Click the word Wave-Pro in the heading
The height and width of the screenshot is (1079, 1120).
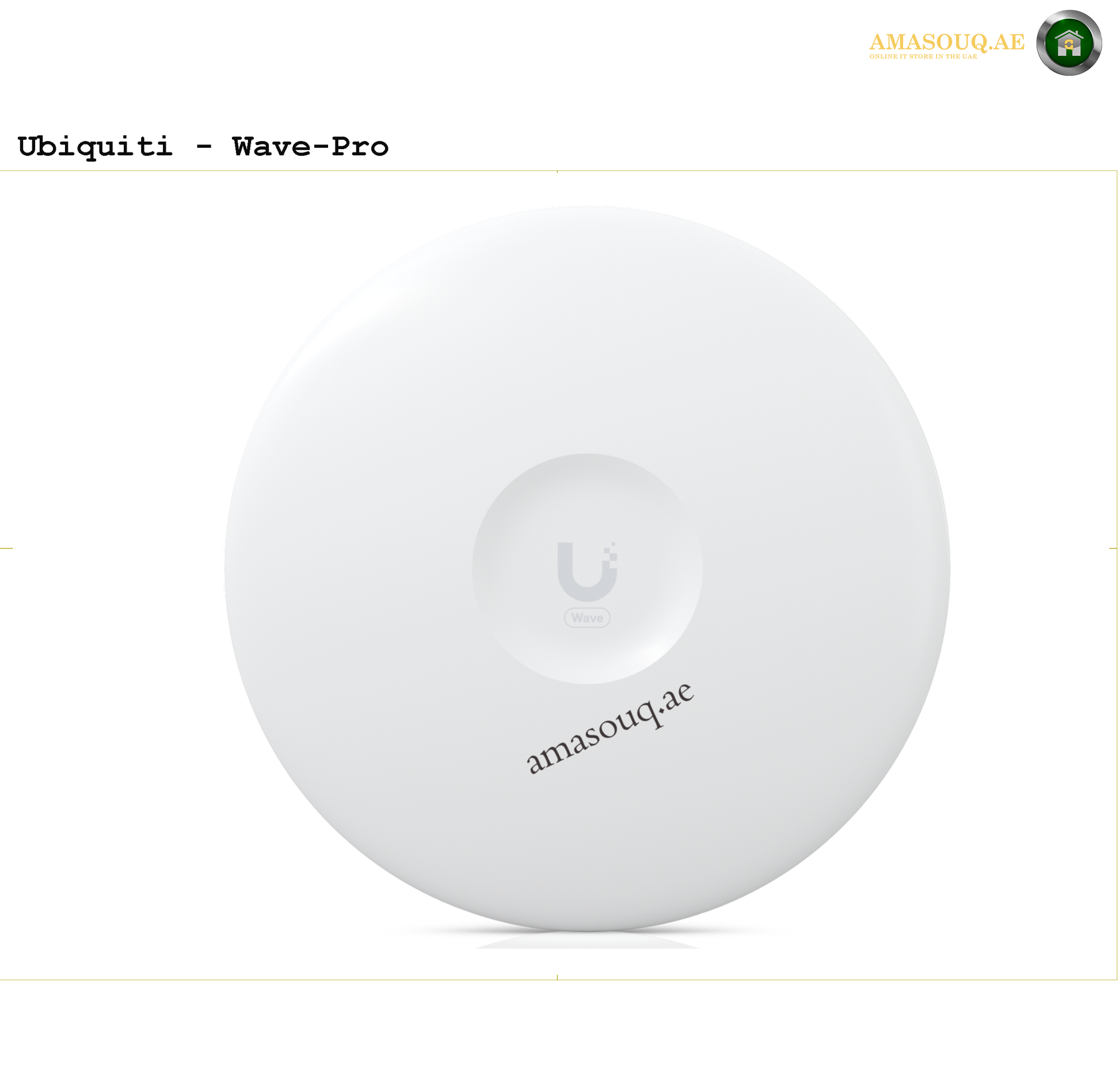(x=311, y=147)
